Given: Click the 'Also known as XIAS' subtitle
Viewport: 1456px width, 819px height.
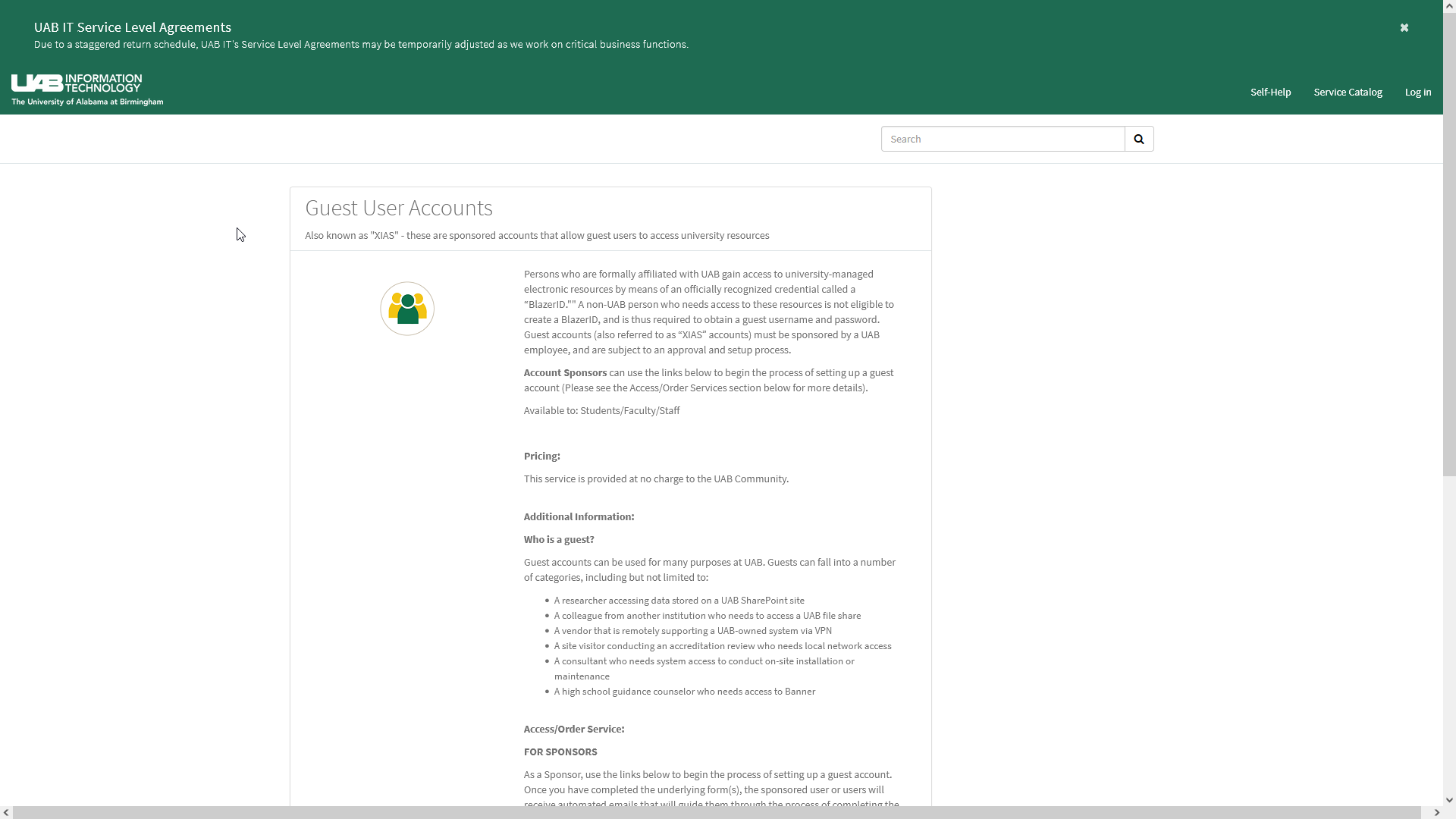Looking at the screenshot, I should click(537, 235).
